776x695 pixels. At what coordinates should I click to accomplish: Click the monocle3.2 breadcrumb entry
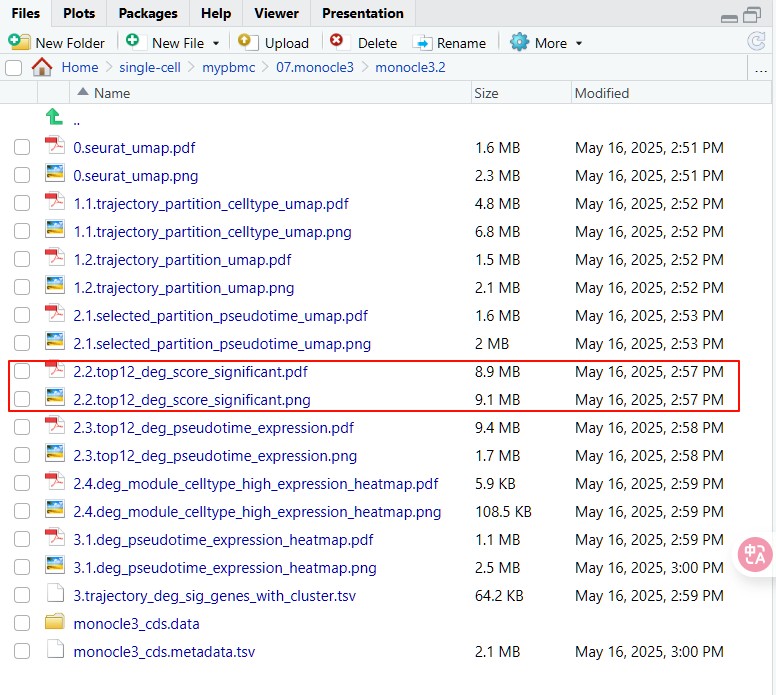click(410, 67)
